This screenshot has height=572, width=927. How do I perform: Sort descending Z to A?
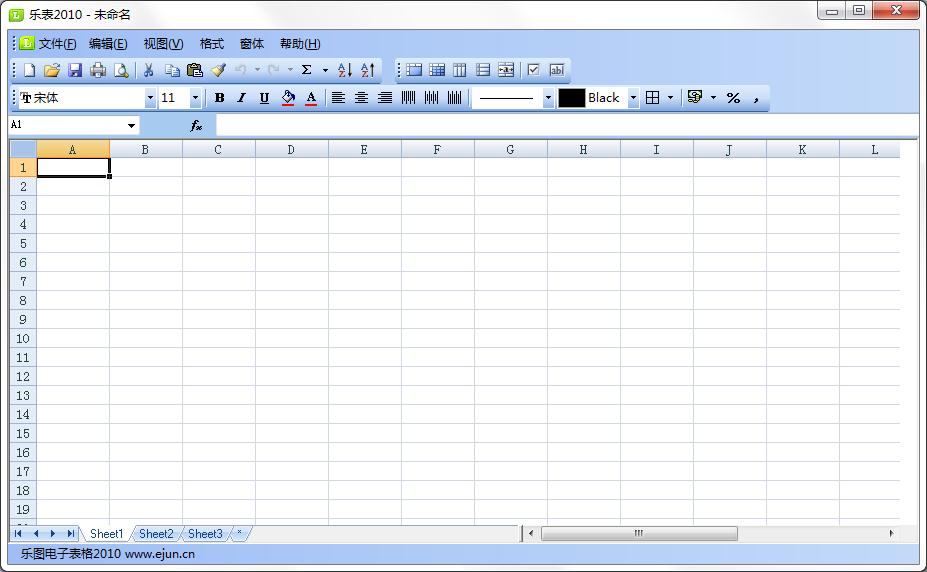(368, 70)
